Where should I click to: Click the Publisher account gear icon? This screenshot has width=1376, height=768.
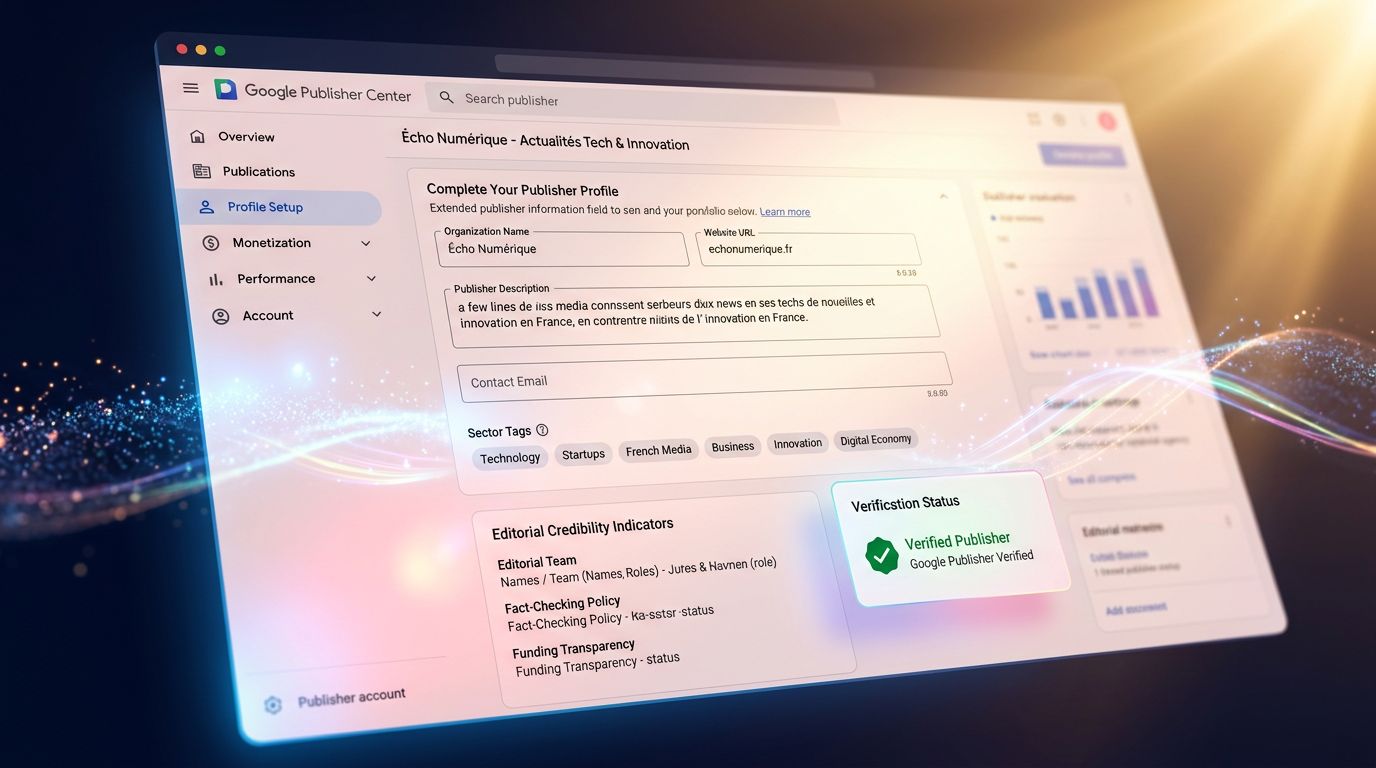click(273, 705)
